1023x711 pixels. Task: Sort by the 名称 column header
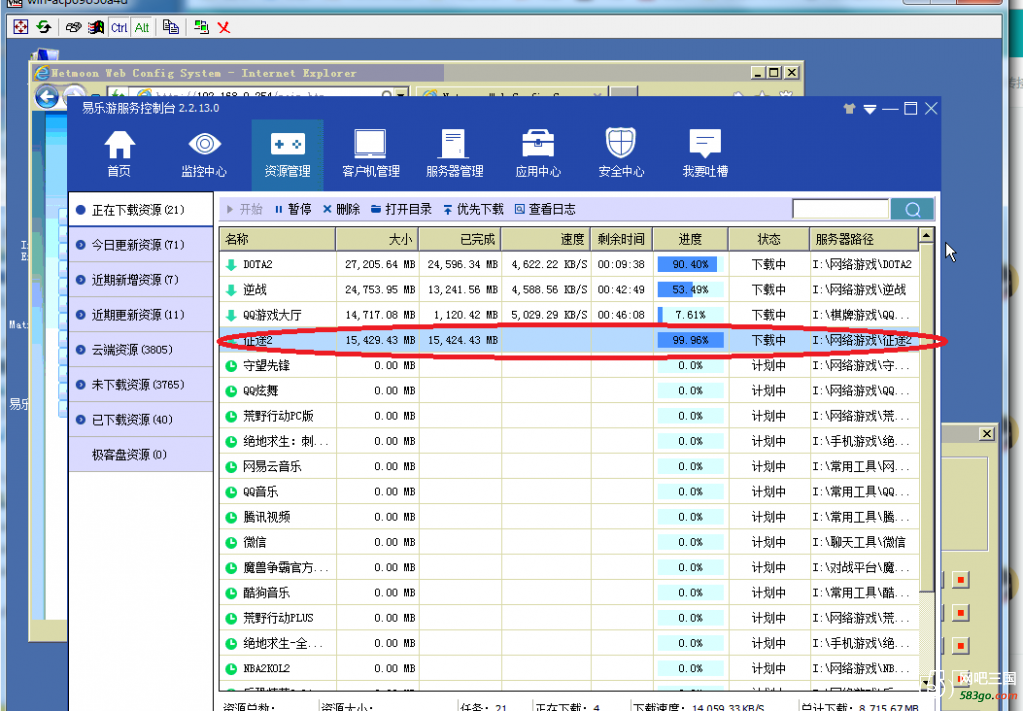click(x=277, y=239)
